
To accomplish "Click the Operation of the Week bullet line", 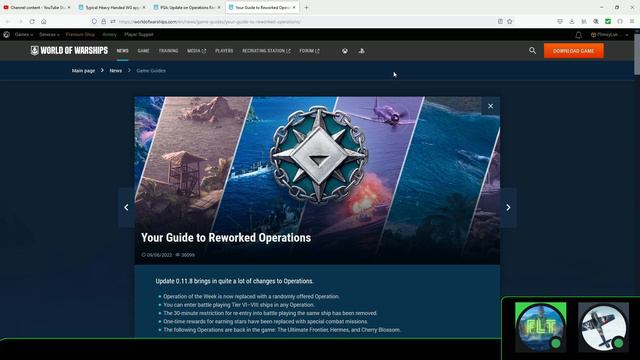I will (251, 296).
